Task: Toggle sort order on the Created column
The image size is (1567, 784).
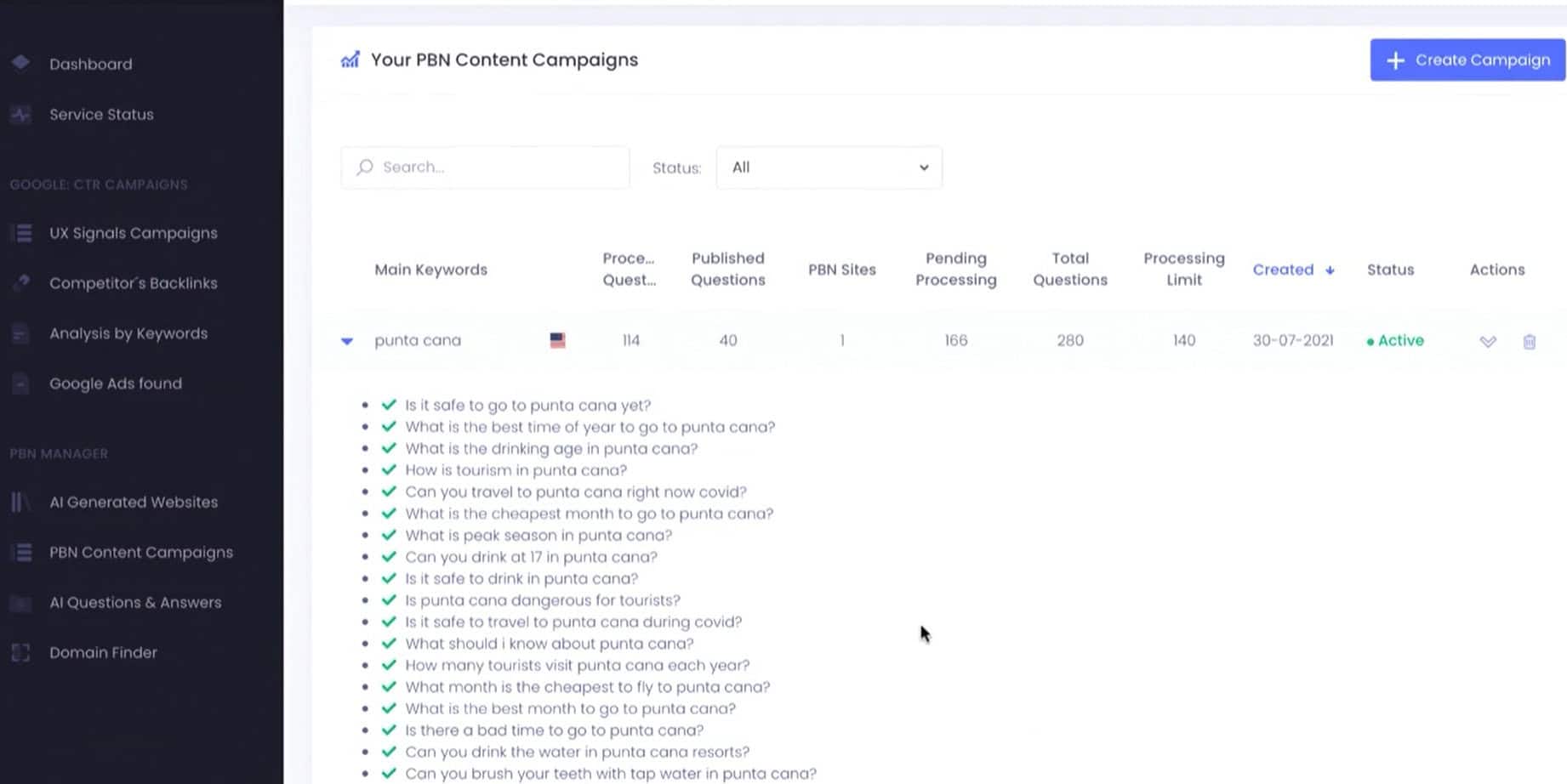Action: 1293,270
